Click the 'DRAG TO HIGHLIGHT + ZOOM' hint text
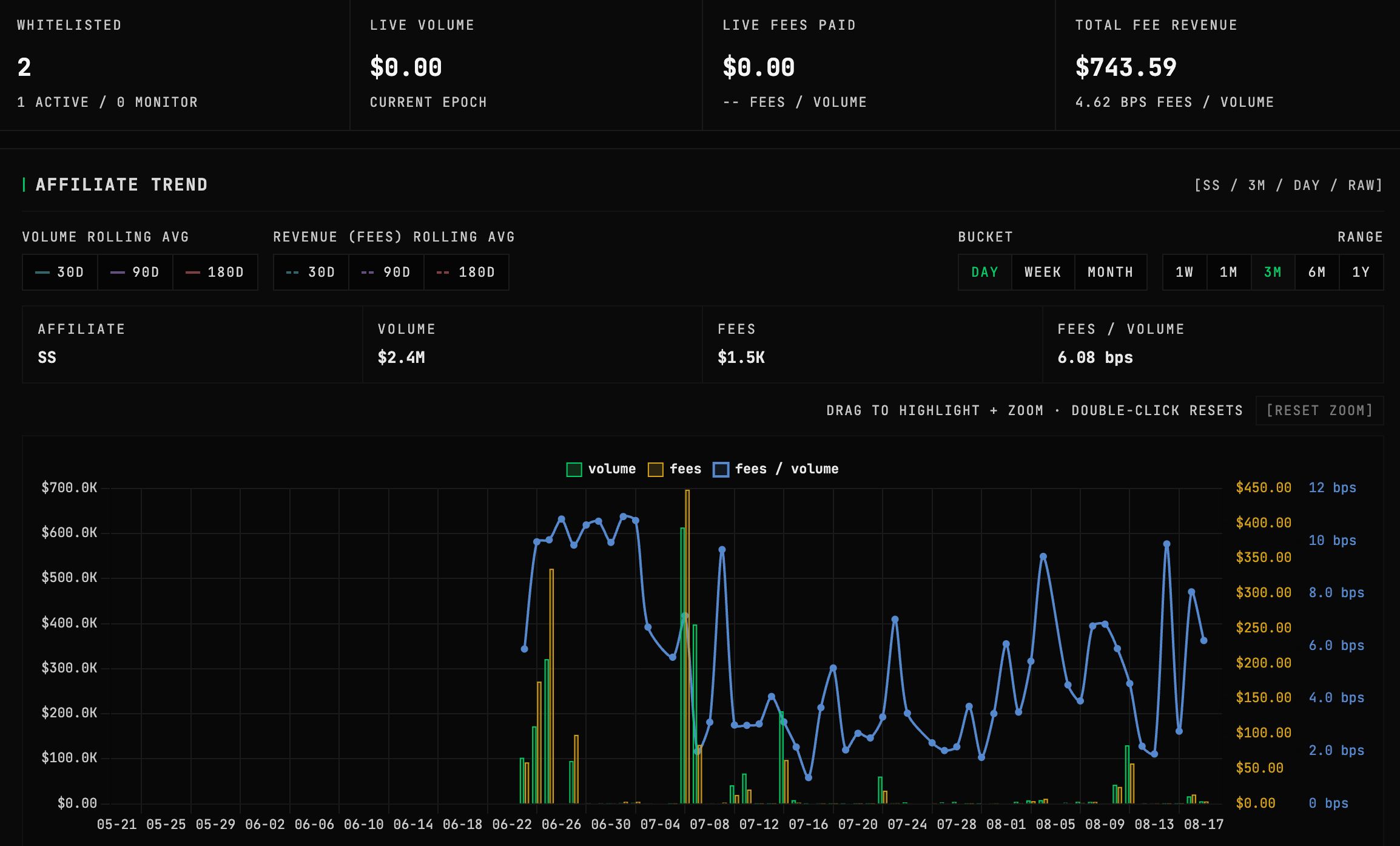The image size is (1400, 846). (x=935, y=411)
